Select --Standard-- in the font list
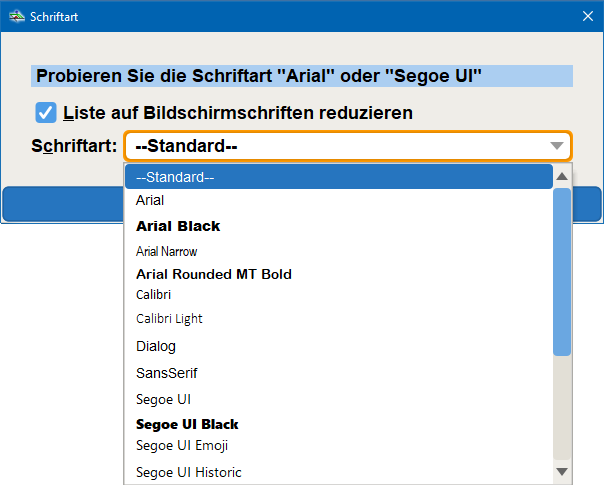604x486 pixels. 338,178
